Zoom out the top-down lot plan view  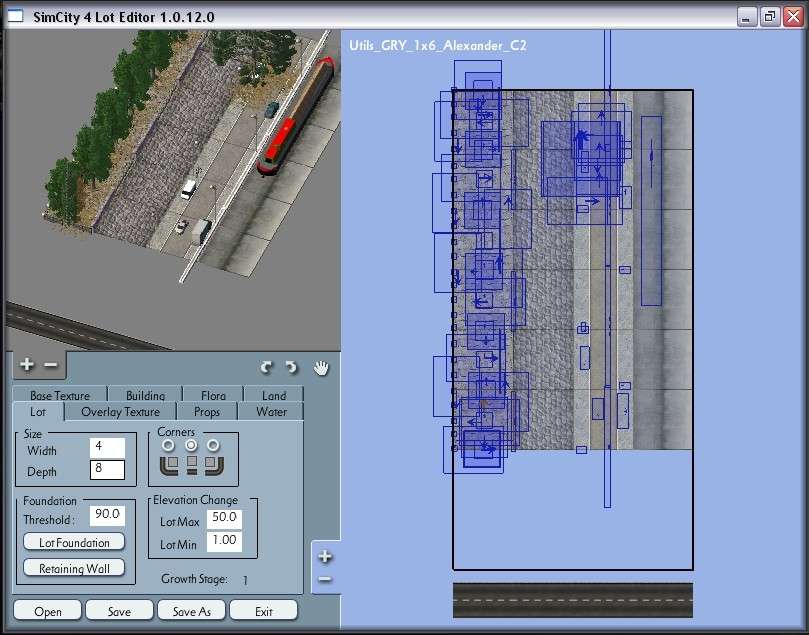(x=325, y=579)
